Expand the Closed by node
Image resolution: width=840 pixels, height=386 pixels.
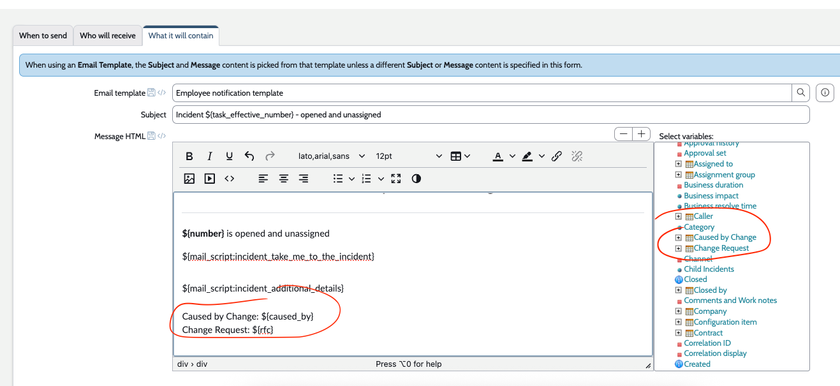[678, 290]
